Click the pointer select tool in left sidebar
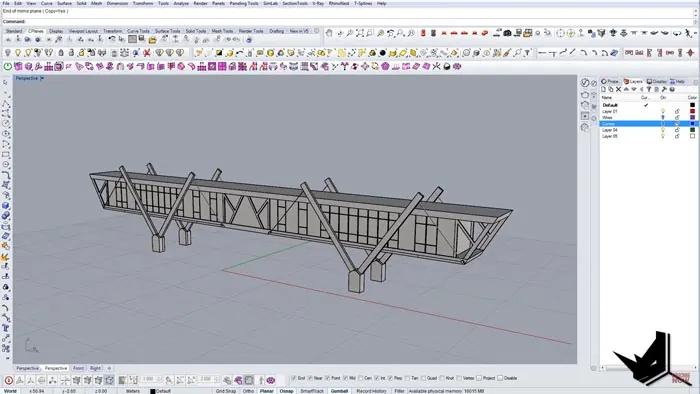Viewport: 700px width, 394px height. coord(5,83)
